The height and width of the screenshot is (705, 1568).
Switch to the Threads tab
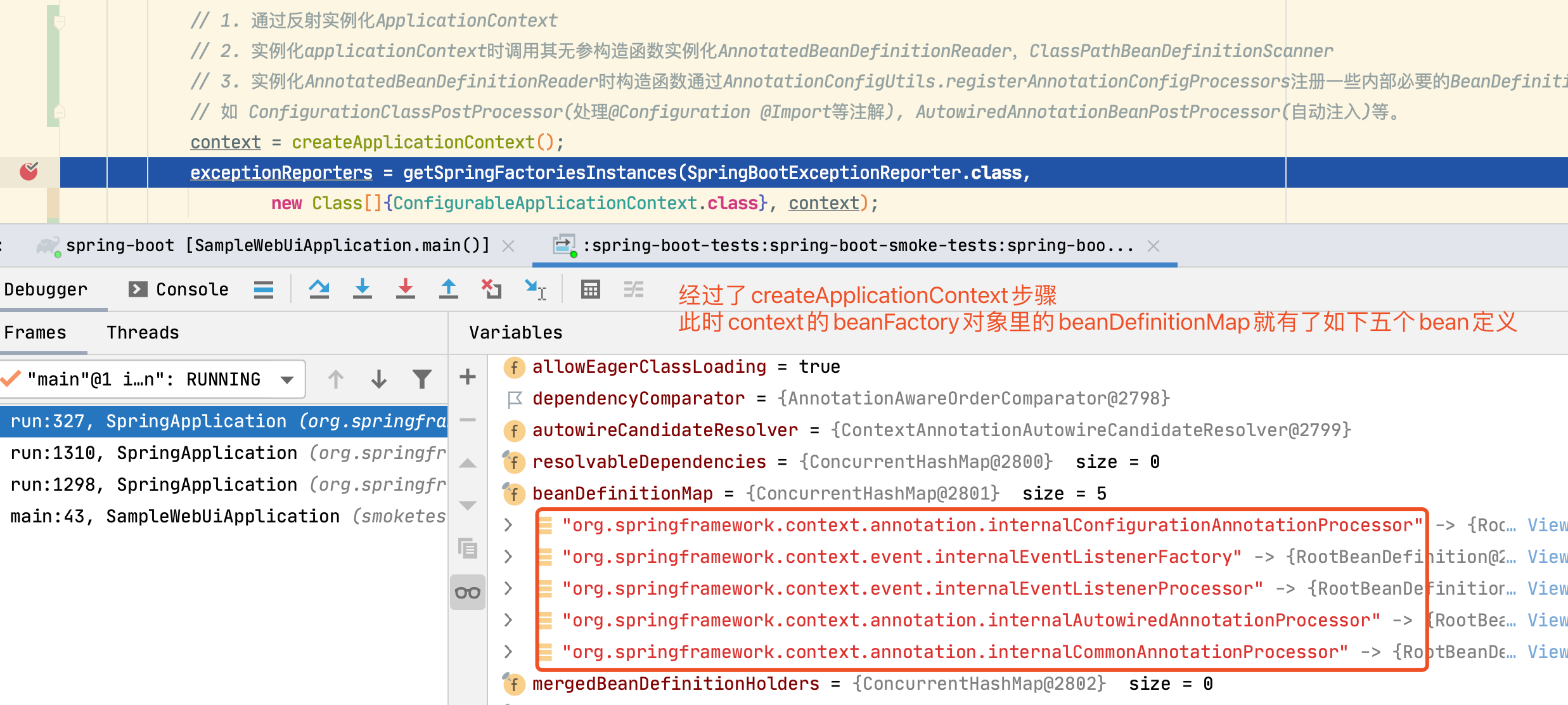pos(143,332)
